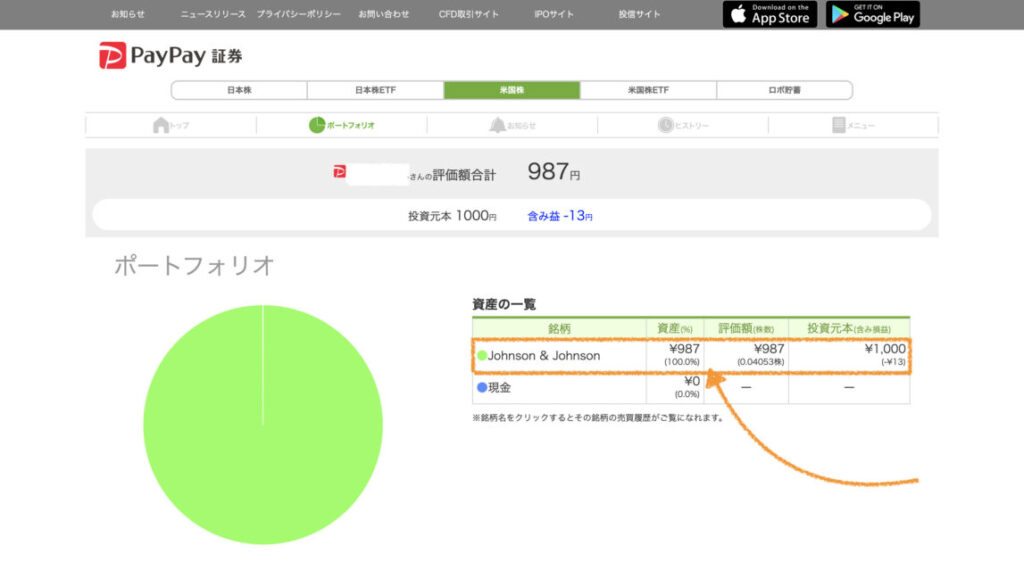Click the Johnson & Johnson stock name

pyautogui.click(x=543, y=356)
